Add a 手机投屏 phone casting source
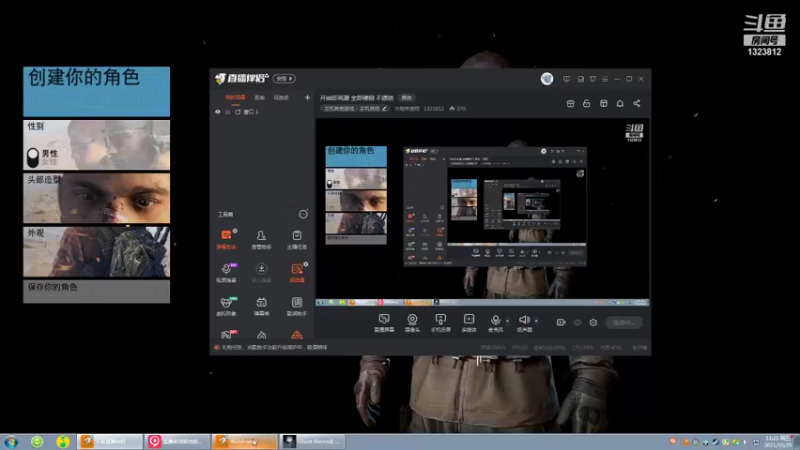Screen dimensions: 800x450 click(440, 323)
